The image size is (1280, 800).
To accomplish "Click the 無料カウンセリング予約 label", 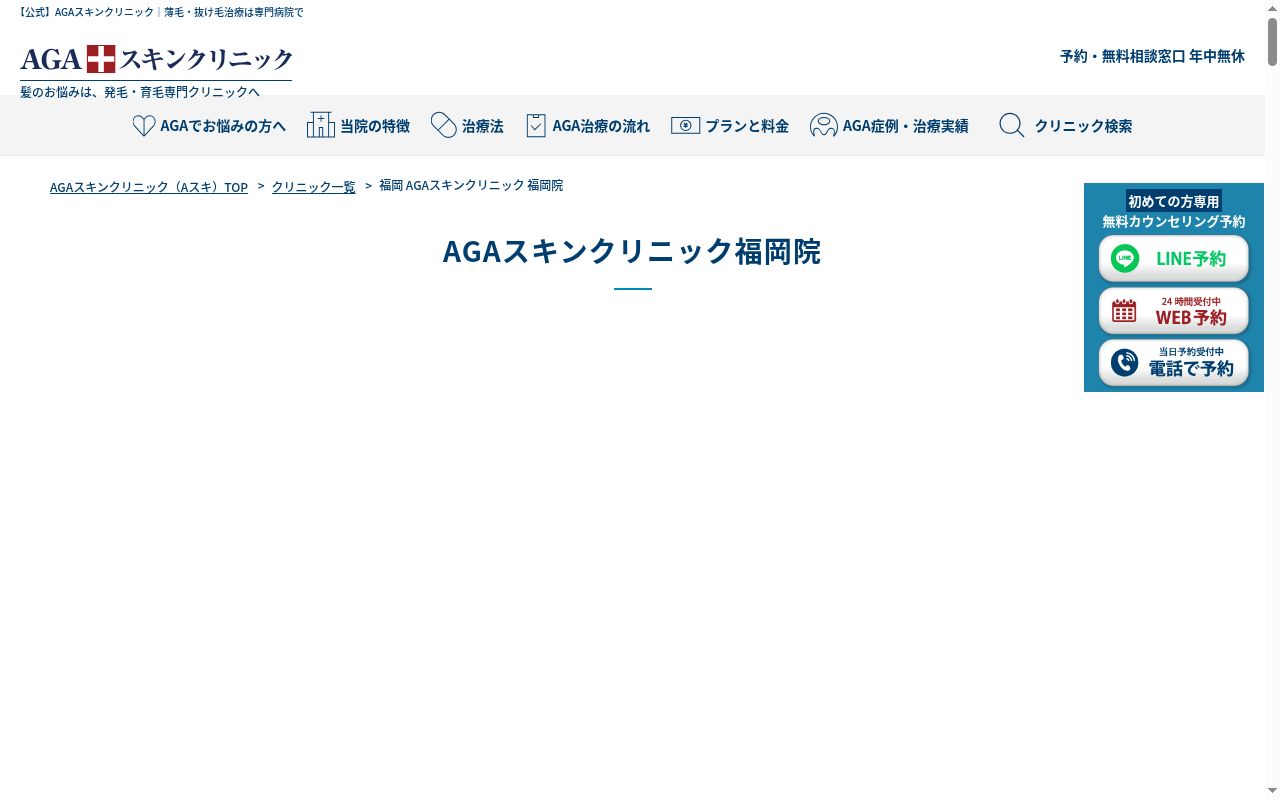I will (1174, 221).
